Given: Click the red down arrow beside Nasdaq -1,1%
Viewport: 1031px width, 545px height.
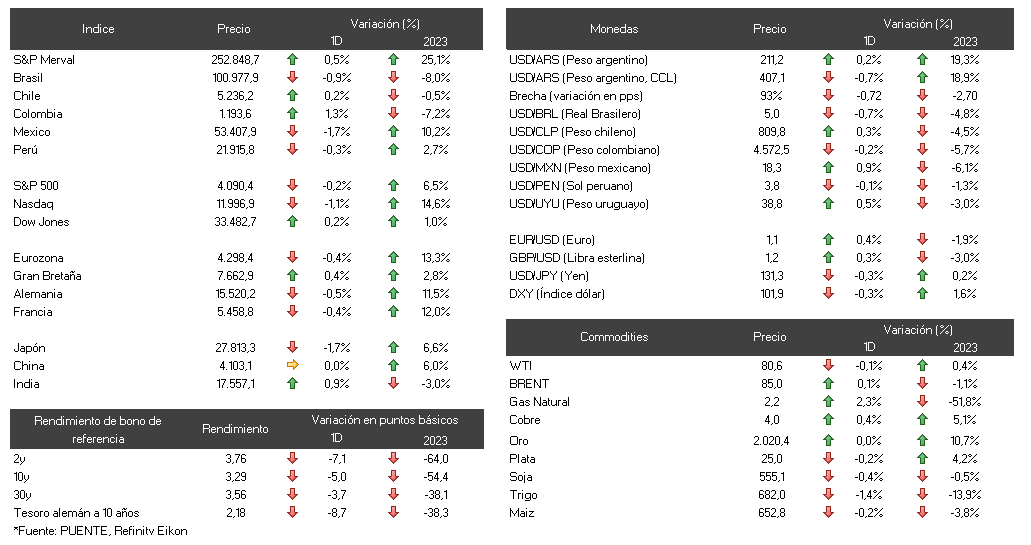Looking at the screenshot, I should click(293, 203).
